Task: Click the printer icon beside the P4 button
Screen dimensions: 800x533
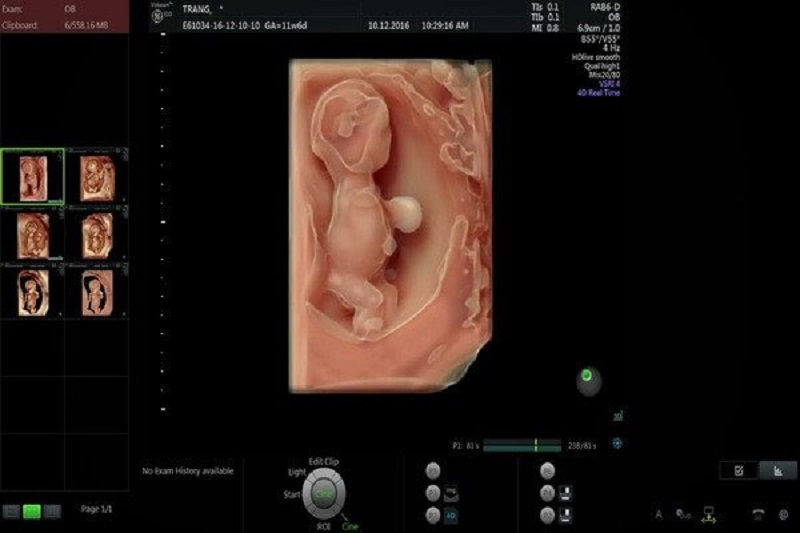Action: [x=565, y=493]
